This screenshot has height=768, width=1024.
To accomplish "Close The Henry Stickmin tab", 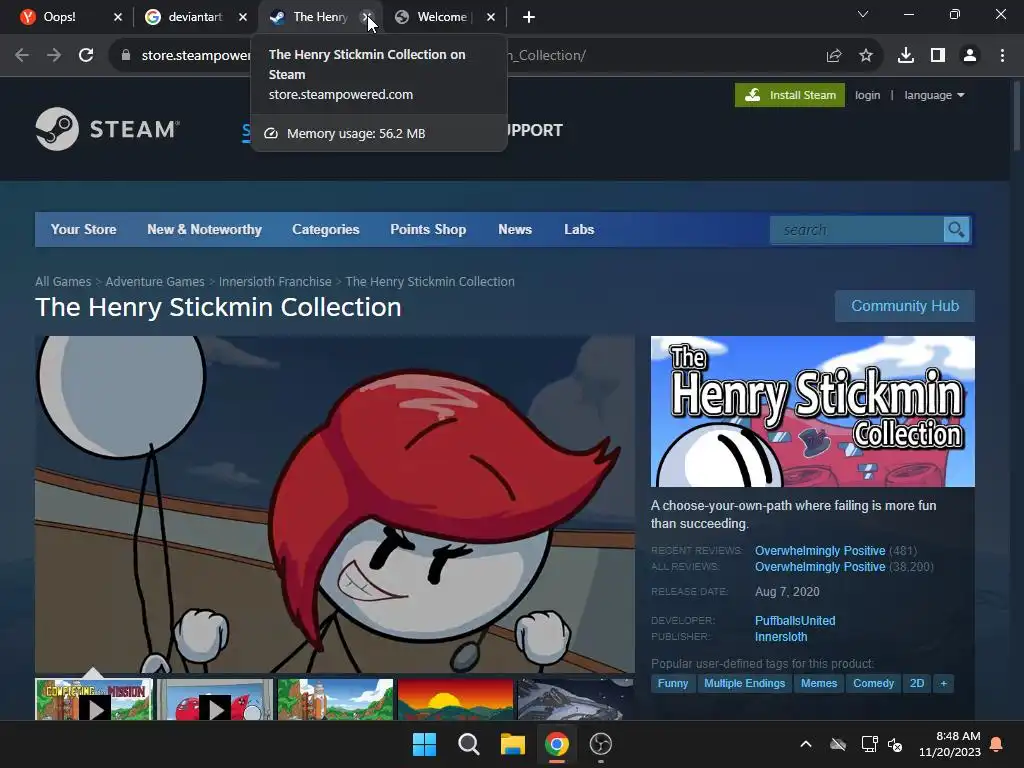I will pyautogui.click(x=366, y=17).
